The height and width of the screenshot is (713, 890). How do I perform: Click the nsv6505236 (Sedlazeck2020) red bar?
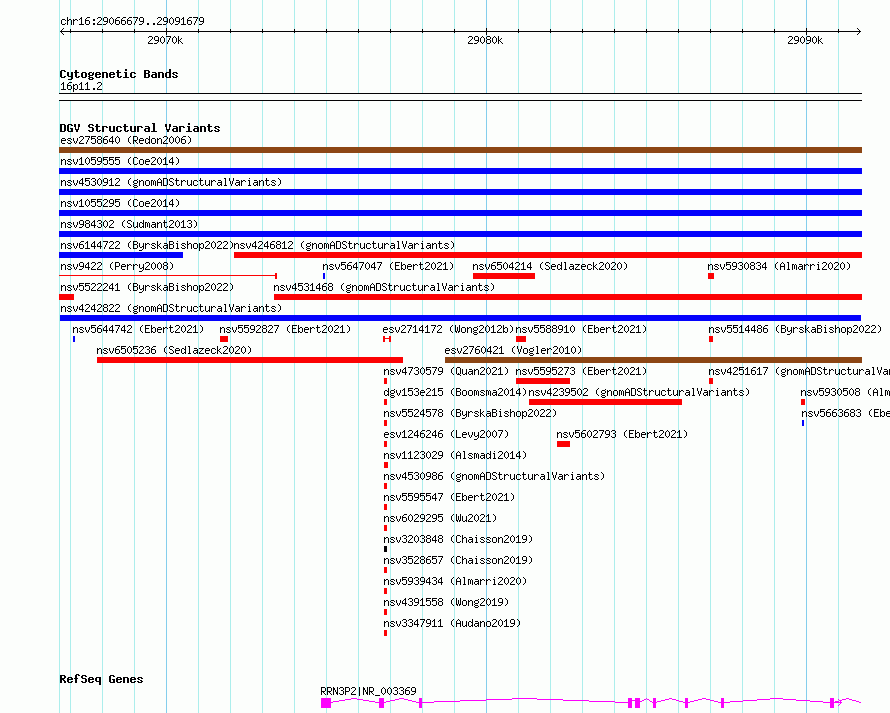[250, 360]
